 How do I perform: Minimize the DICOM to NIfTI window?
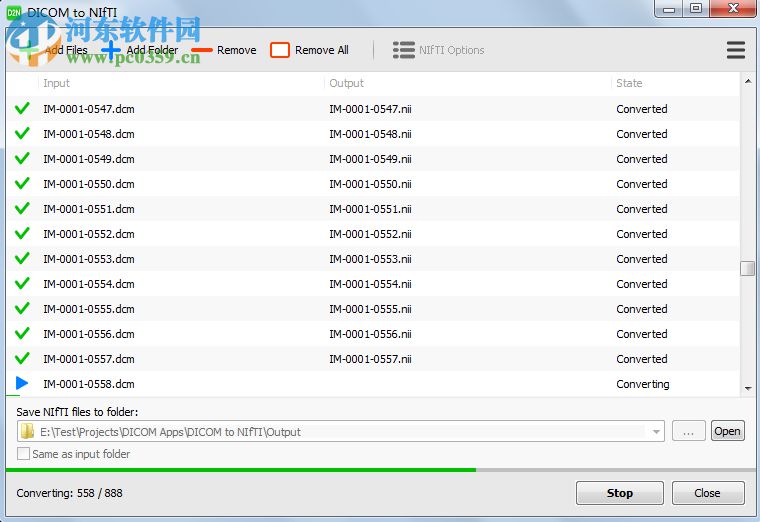click(669, 9)
